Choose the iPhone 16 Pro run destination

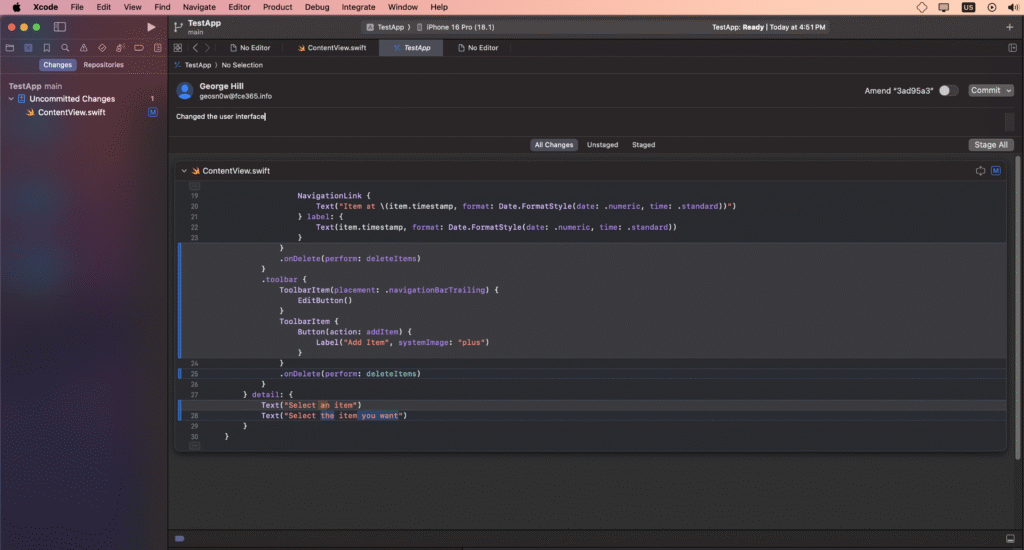click(455, 27)
